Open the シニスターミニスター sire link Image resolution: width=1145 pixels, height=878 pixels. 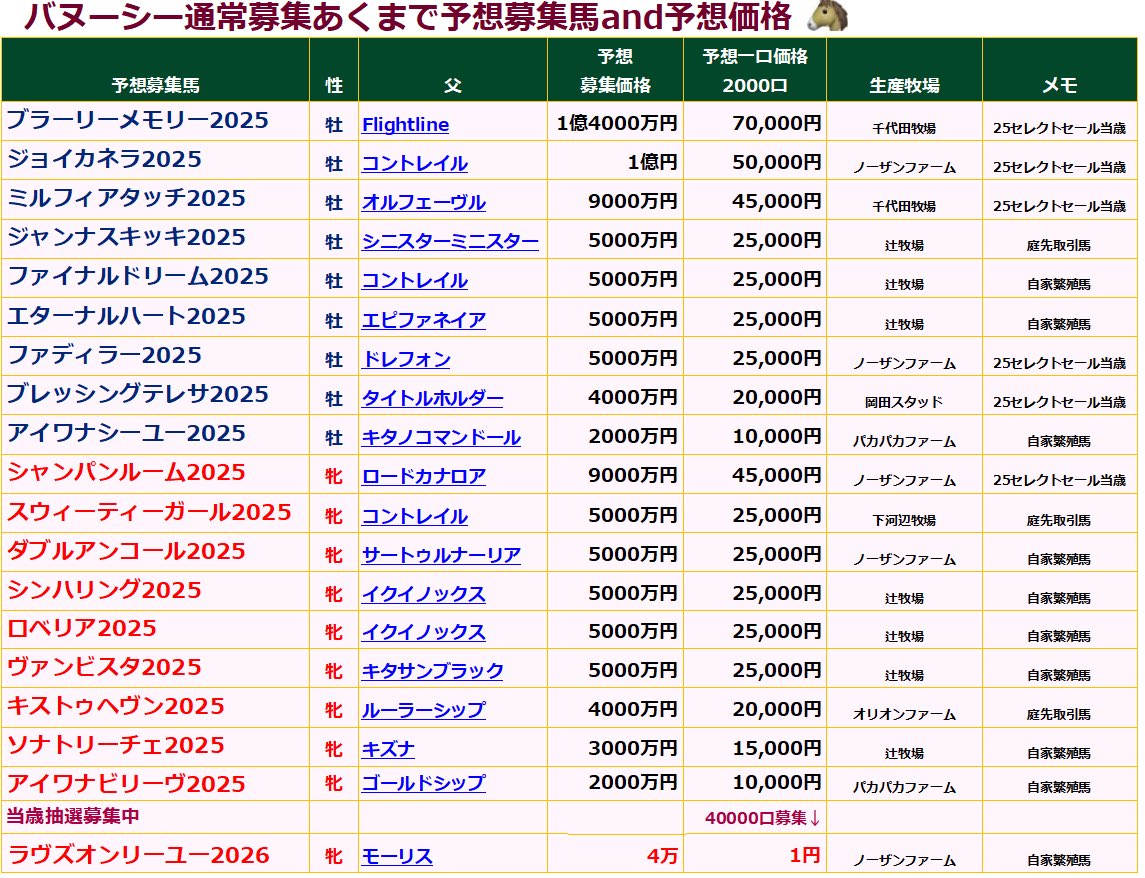pos(451,242)
